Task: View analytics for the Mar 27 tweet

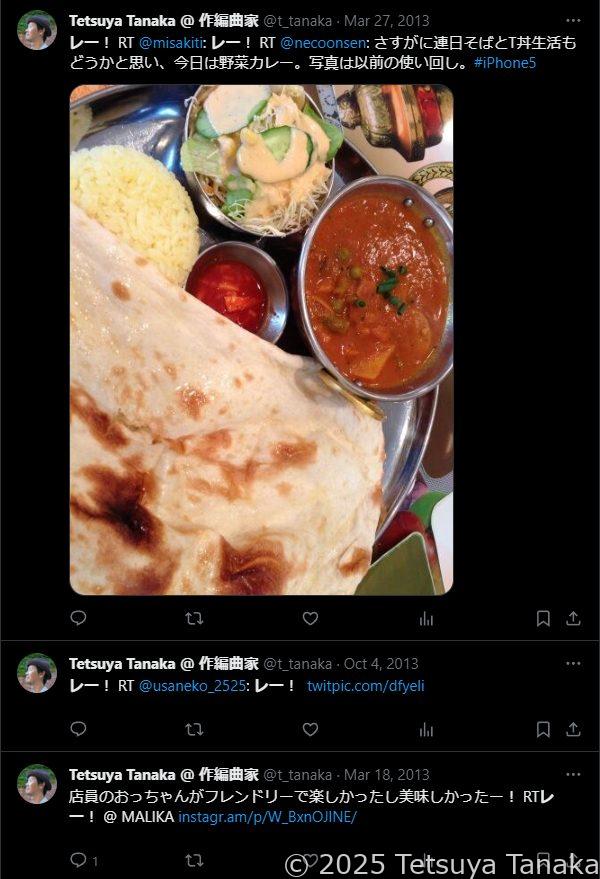Action: coord(426,618)
